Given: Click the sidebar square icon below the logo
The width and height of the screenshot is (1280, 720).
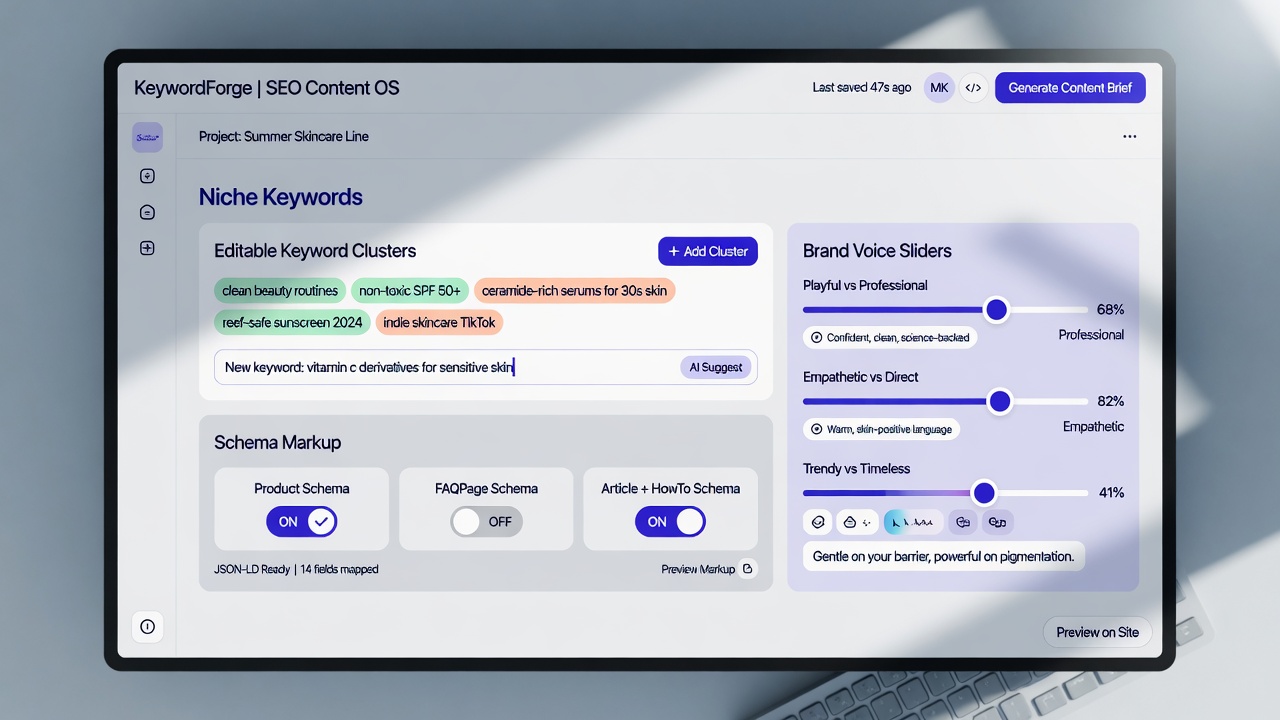Looking at the screenshot, I should [x=147, y=176].
